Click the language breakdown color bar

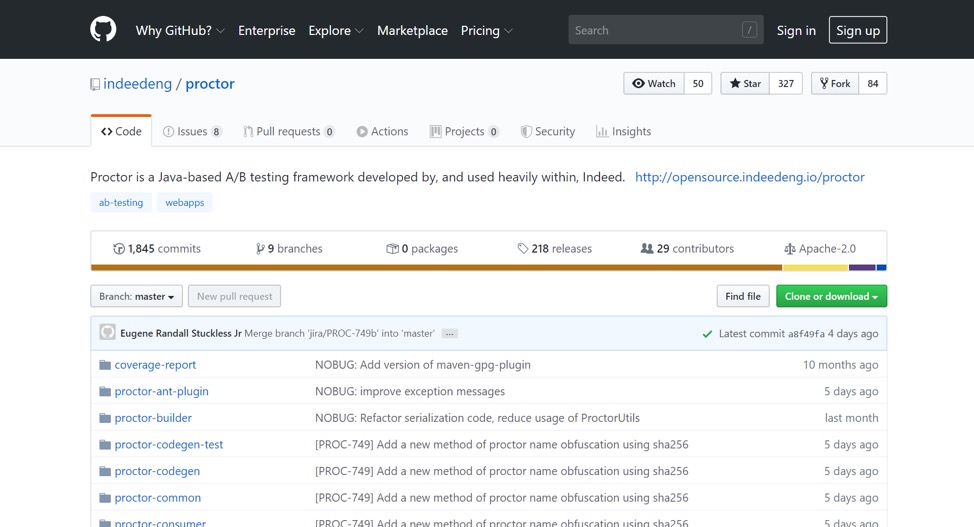click(x=489, y=267)
